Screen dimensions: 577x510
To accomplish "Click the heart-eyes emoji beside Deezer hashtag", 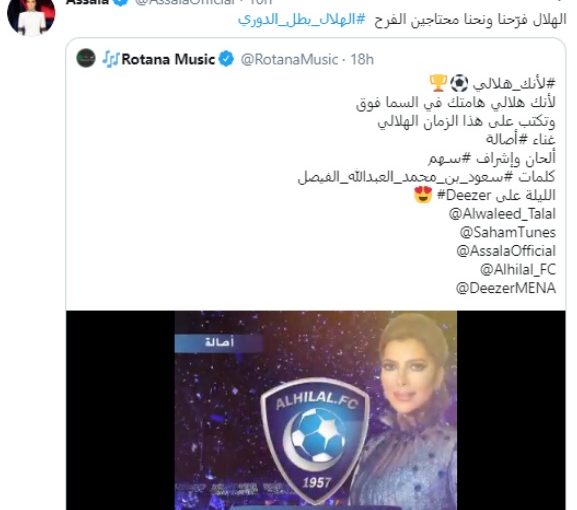I will (x=423, y=195).
